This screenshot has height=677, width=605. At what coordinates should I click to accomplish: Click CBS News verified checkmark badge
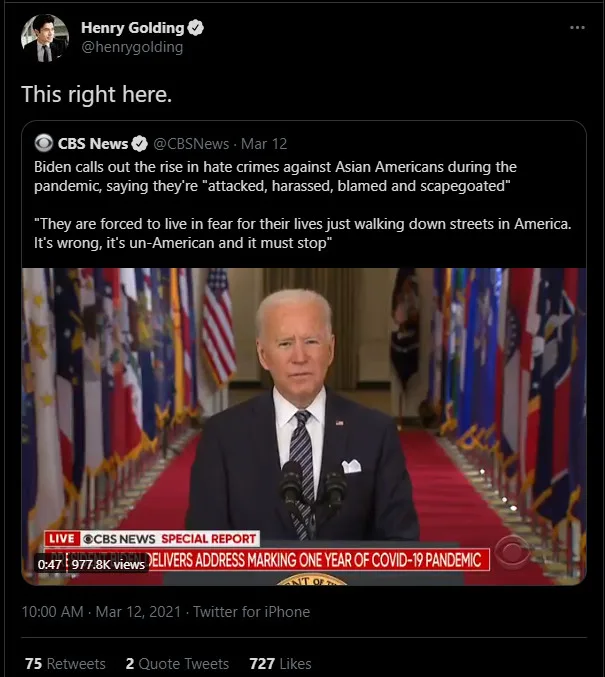(139, 144)
